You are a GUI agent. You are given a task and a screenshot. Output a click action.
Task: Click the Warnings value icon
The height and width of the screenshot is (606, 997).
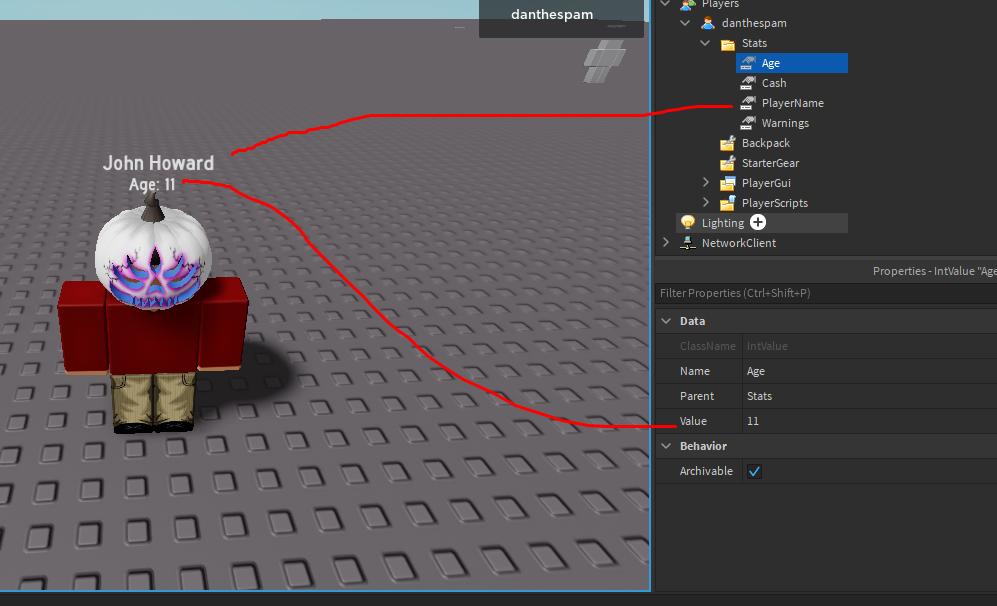[748, 123]
